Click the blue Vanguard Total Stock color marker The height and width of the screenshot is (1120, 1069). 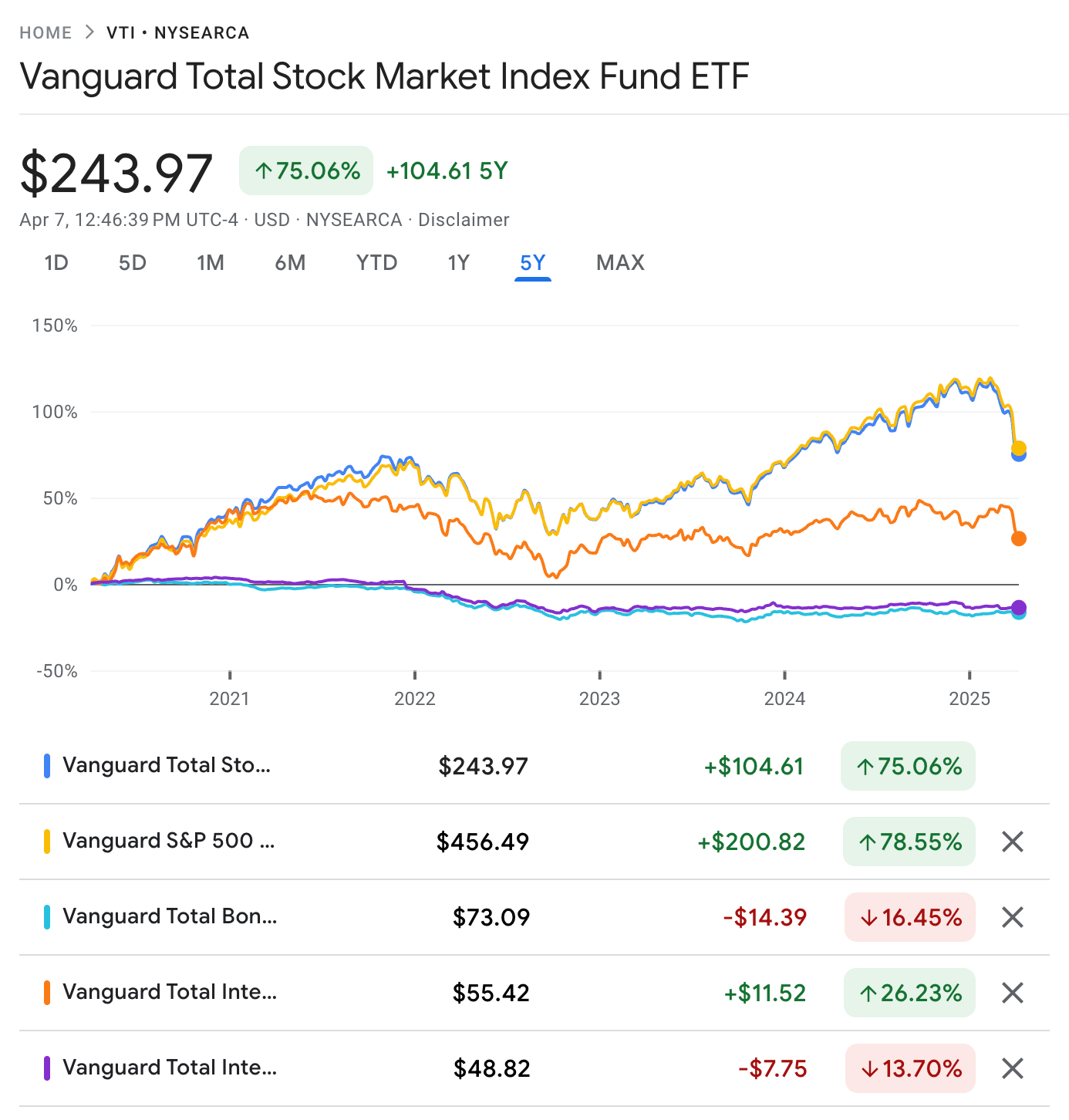point(47,766)
